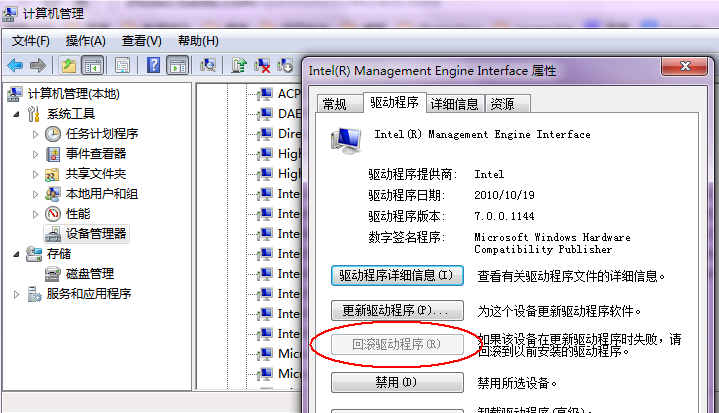Collapse the 存储 tree node
719x413 pixels.
[17, 254]
